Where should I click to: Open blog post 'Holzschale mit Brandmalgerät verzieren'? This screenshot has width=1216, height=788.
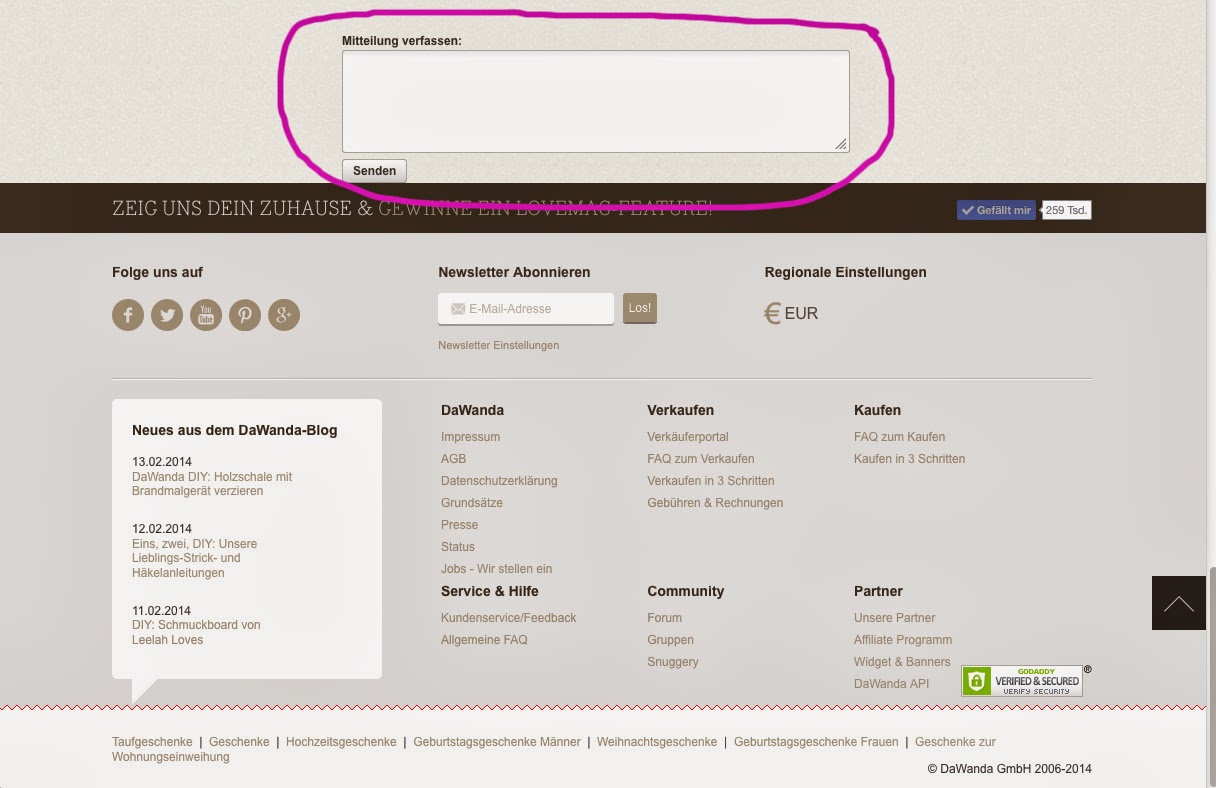pos(212,484)
